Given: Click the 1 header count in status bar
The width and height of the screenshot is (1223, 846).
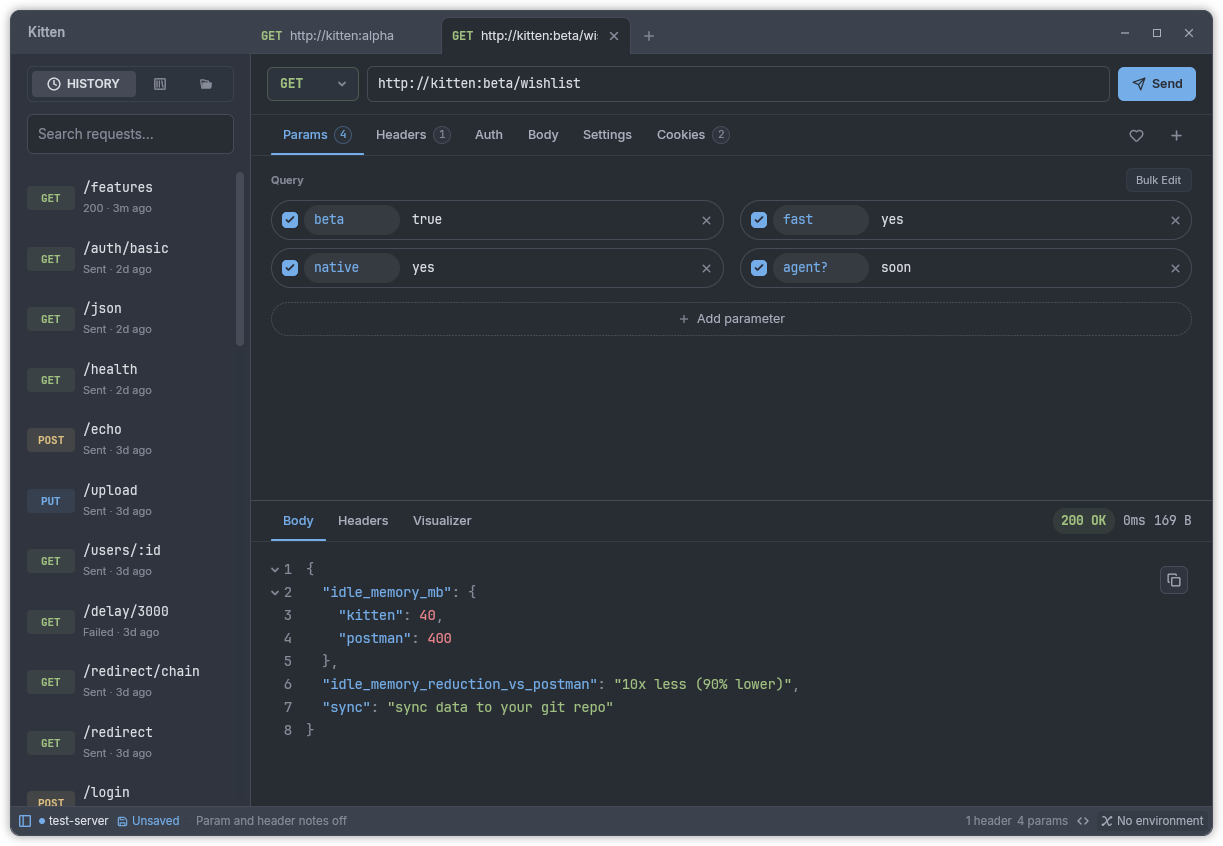Looking at the screenshot, I should [989, 821].
